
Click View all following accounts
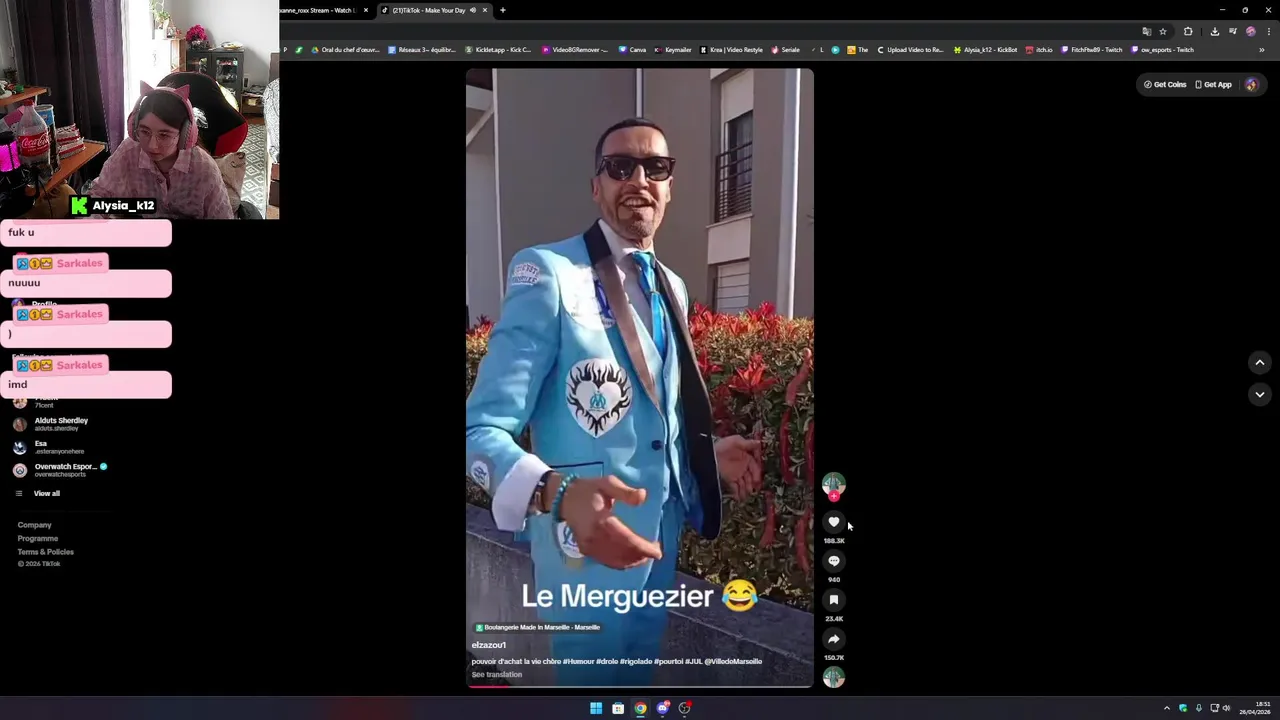38,493
